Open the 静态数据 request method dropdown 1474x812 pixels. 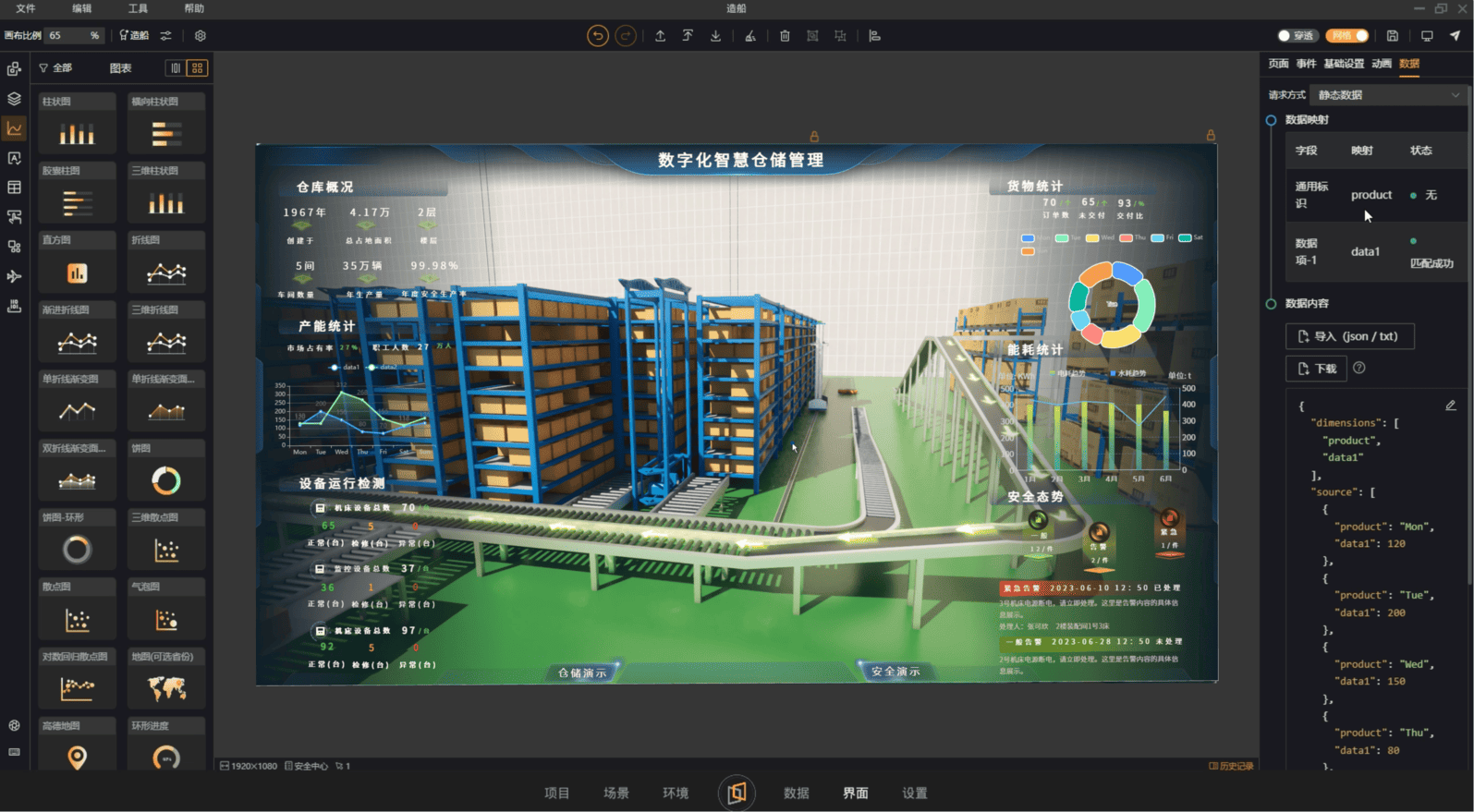[1388, 95]
